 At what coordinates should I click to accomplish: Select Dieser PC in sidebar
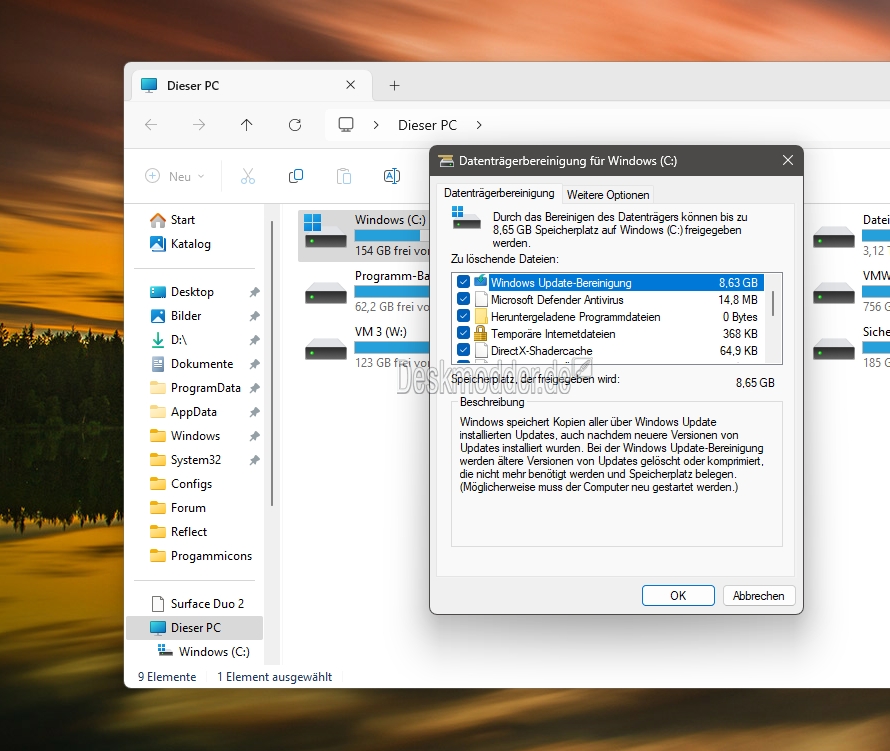[195, 627]
